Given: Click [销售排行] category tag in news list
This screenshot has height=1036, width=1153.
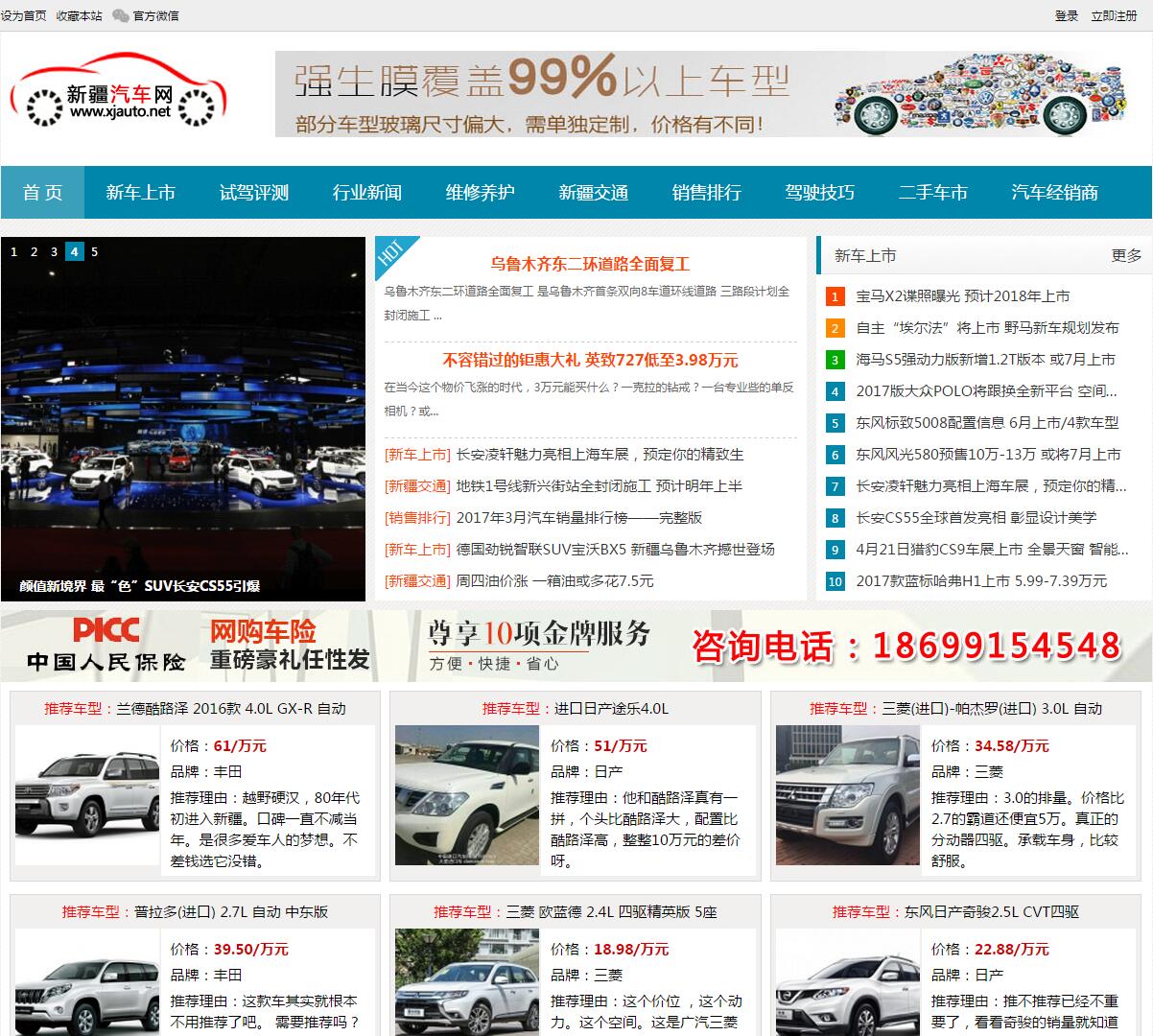Looking at the screenshot, I should pyautogui.click(x=417, y=518).
